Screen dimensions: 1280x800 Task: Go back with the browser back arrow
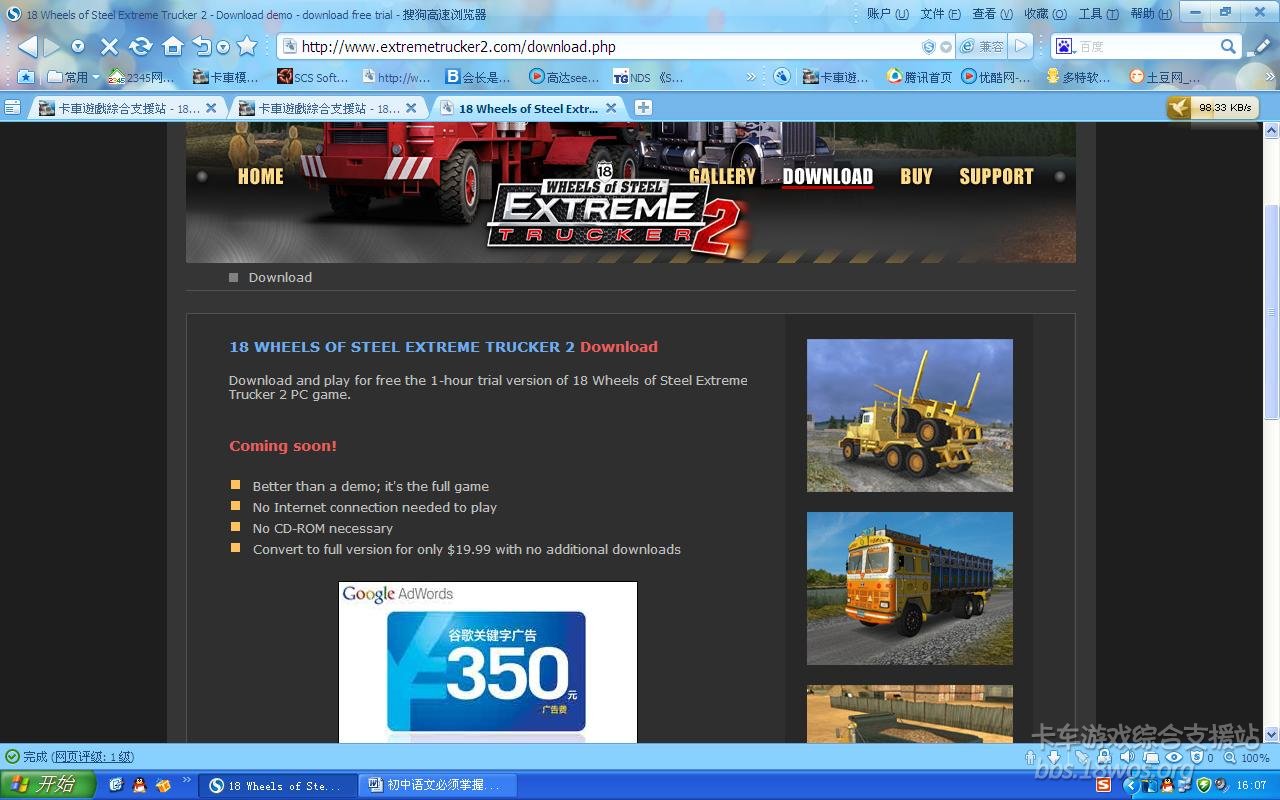coord(27,46)
